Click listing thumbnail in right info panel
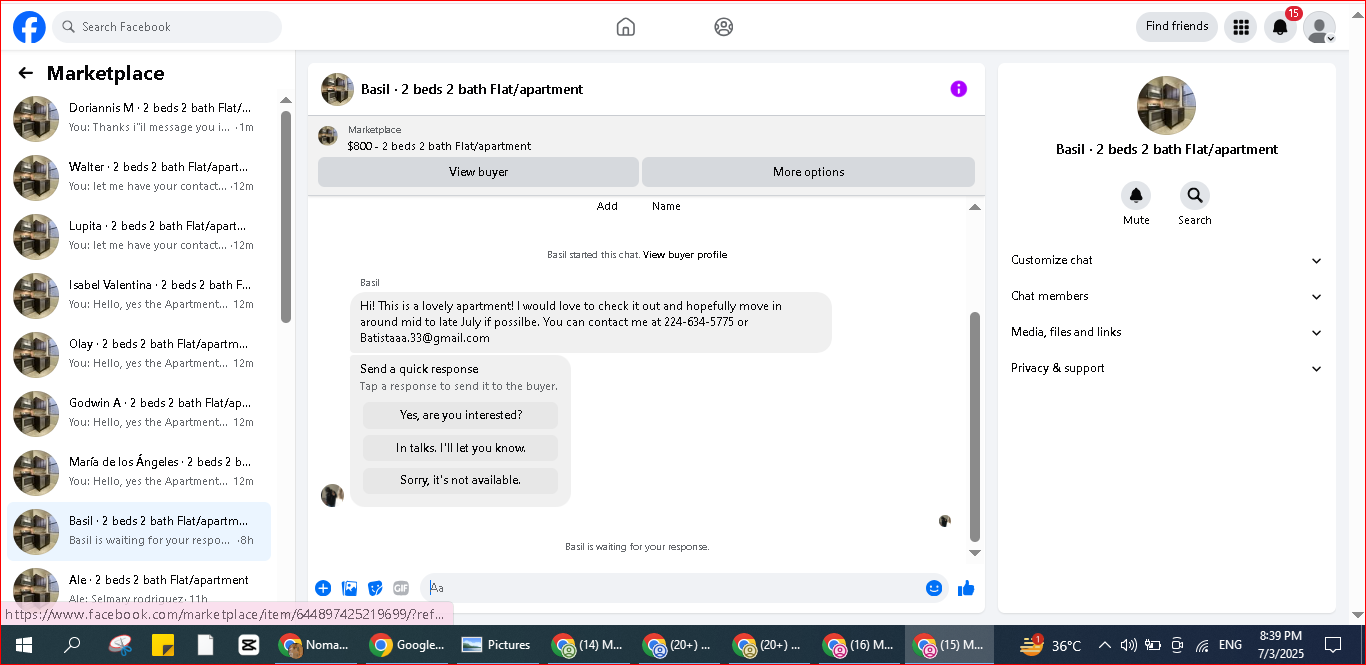This screenshot has height=665, width=1366. point(1166,105)
